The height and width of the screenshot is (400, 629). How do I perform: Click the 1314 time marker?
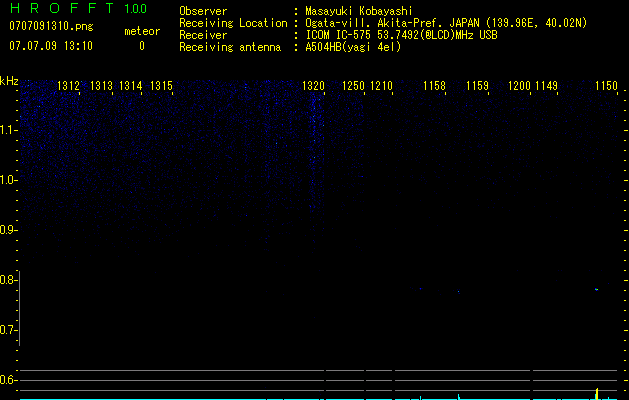click(x=131, y=86)
